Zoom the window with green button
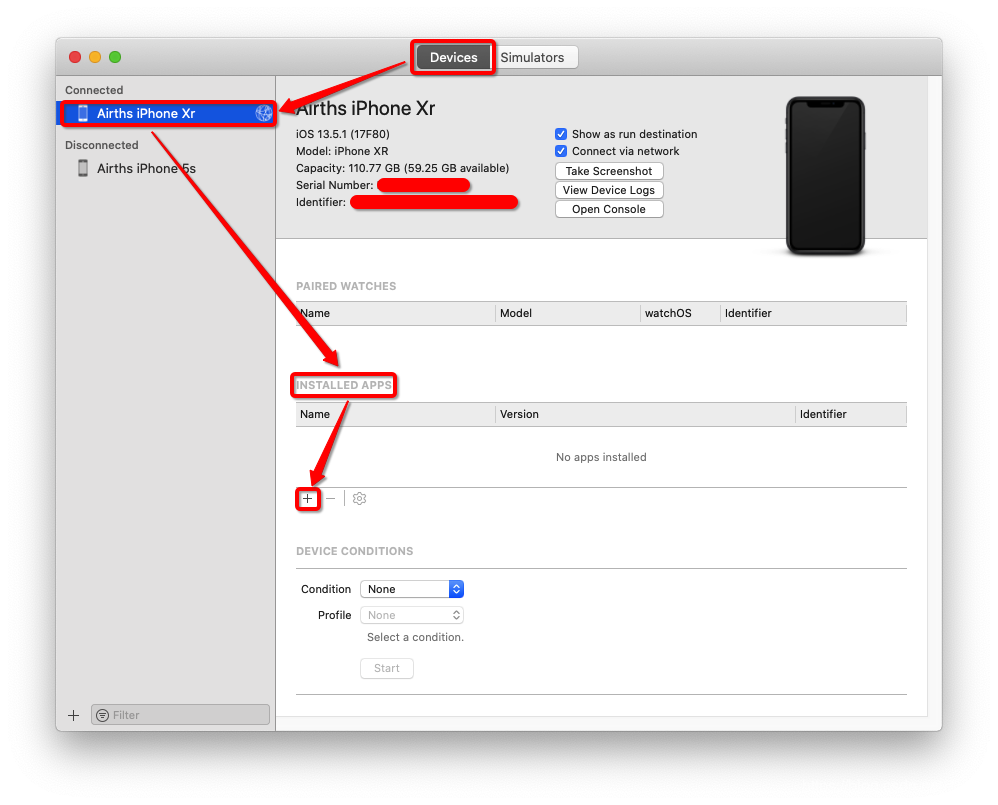This screenshot has height=805, width=998. (115, 57)
